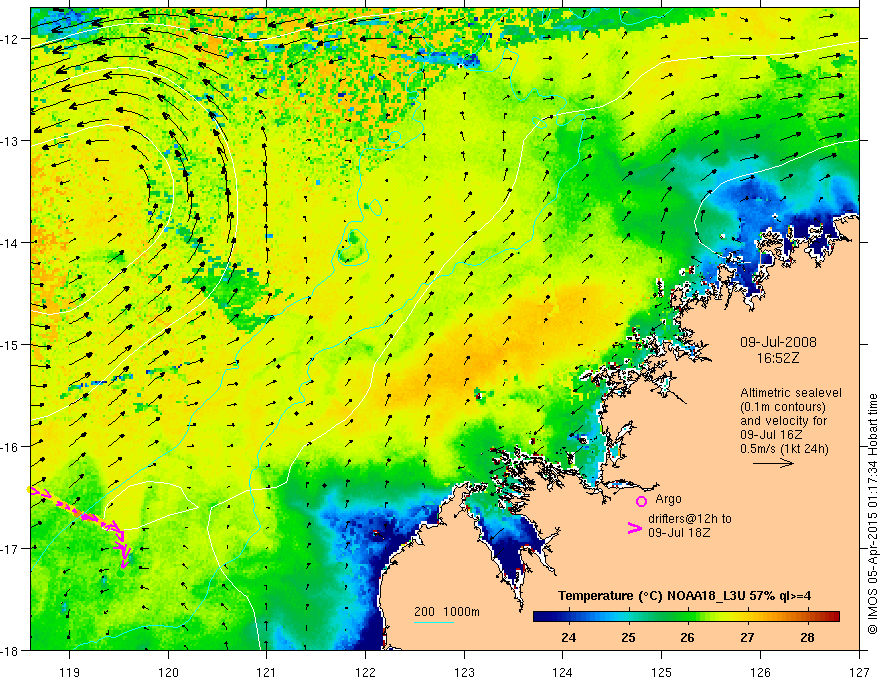
Task: Click the 'Altimetric sealevel' caption line
Action: [x=791, y=393]
